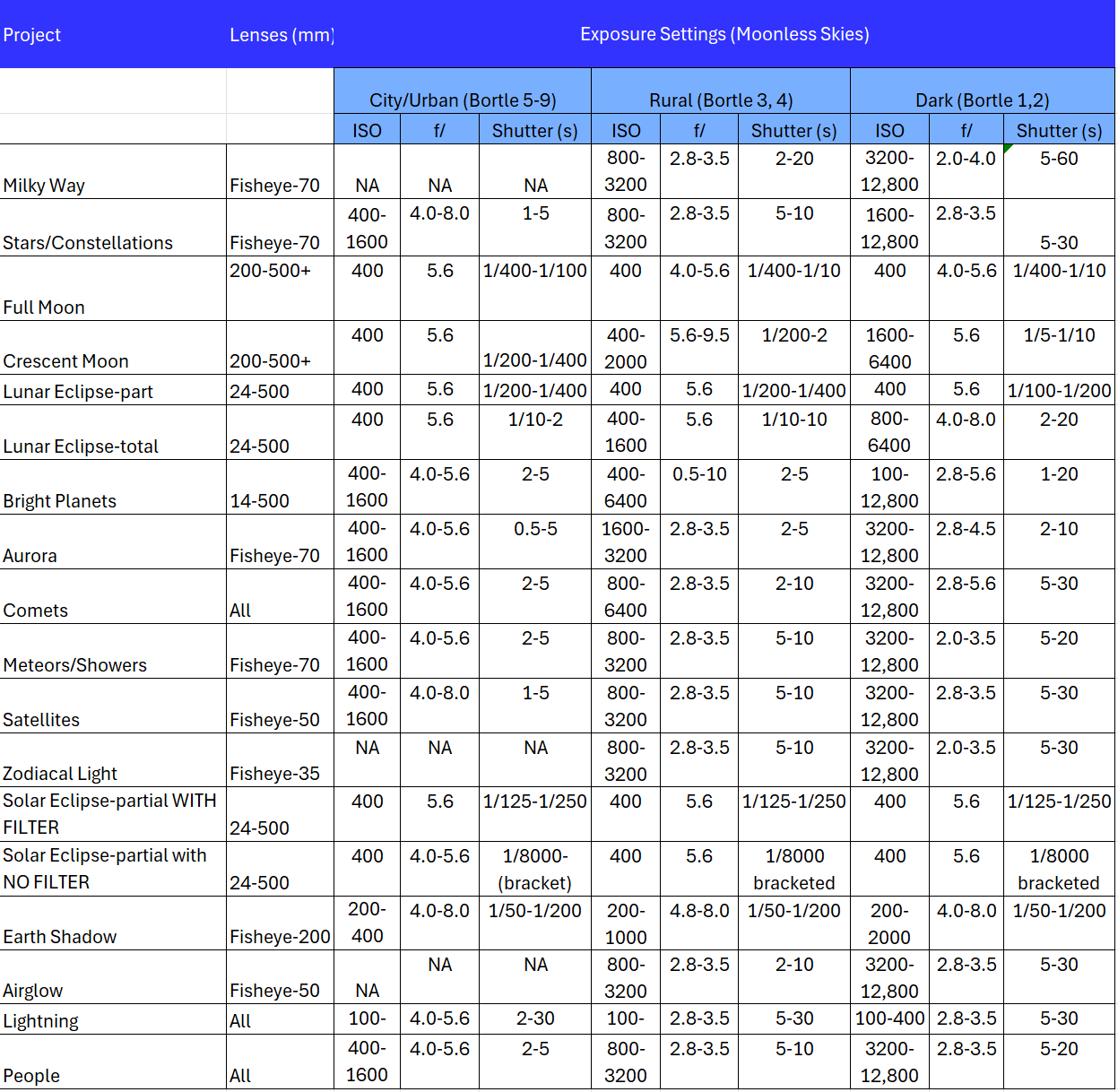Click the "5-60" cell with green corner marker
Viewport: 1118px width, 1092px height.
(1059, 160)
